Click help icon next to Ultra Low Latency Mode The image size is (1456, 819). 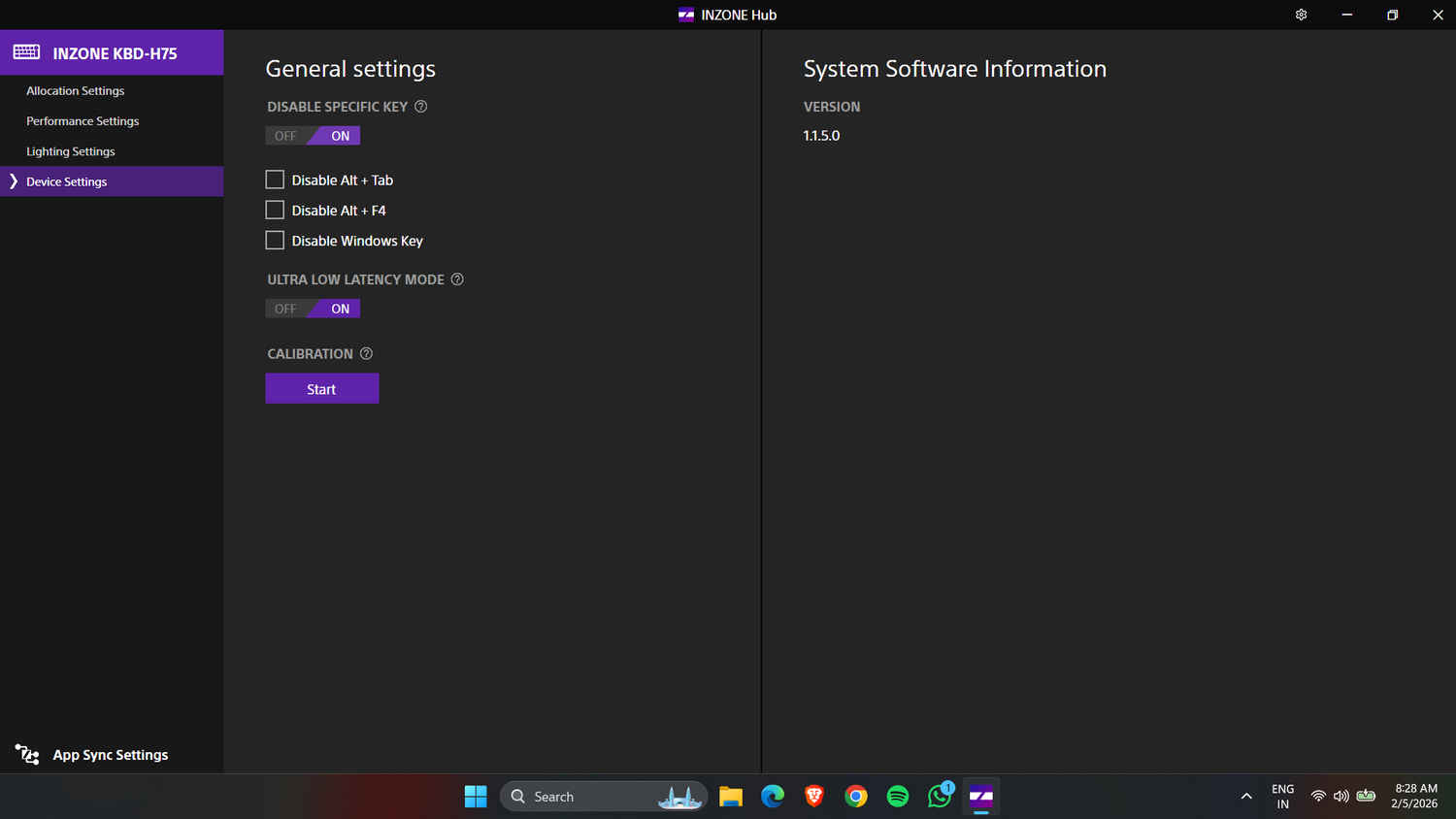pos(457,279)
